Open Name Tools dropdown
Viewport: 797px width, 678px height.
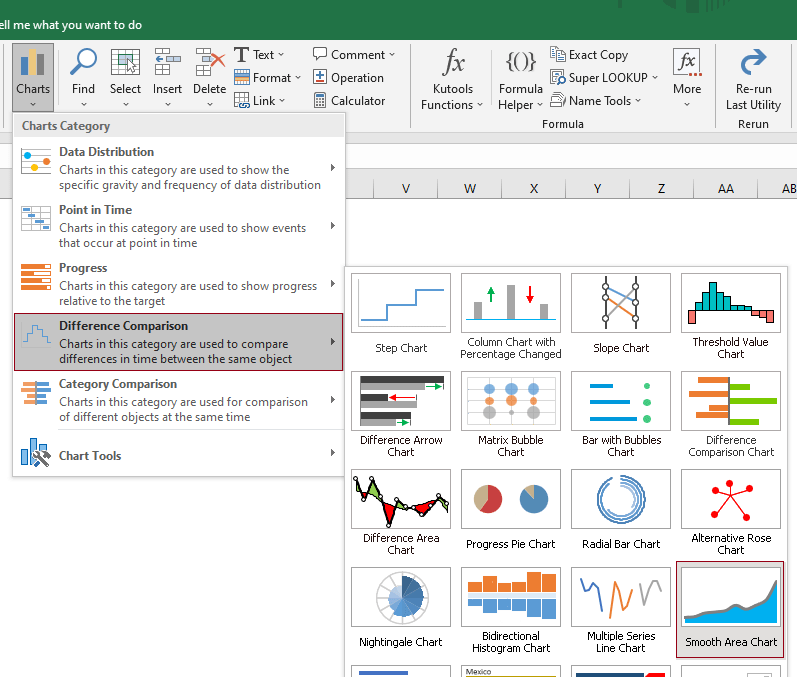(595, 101)
